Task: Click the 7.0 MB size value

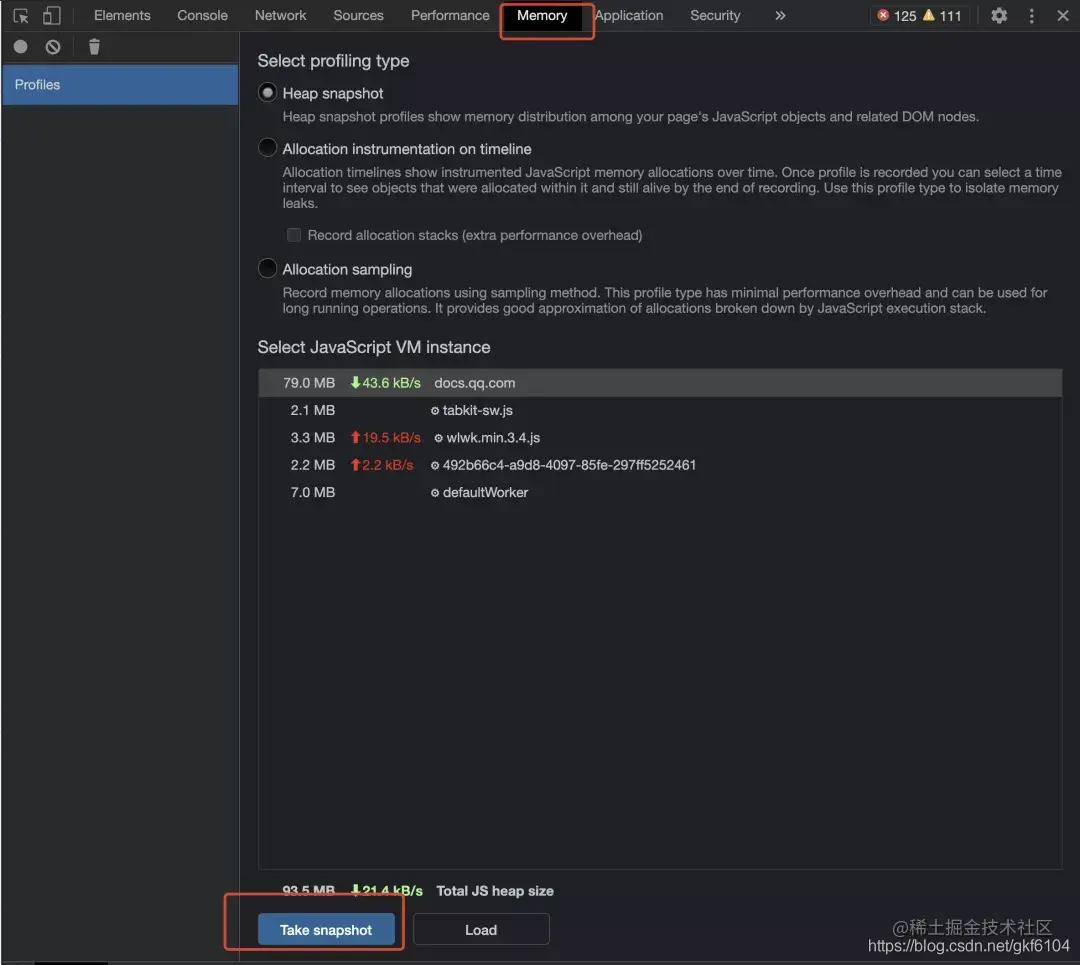Action: coord(313,492)
